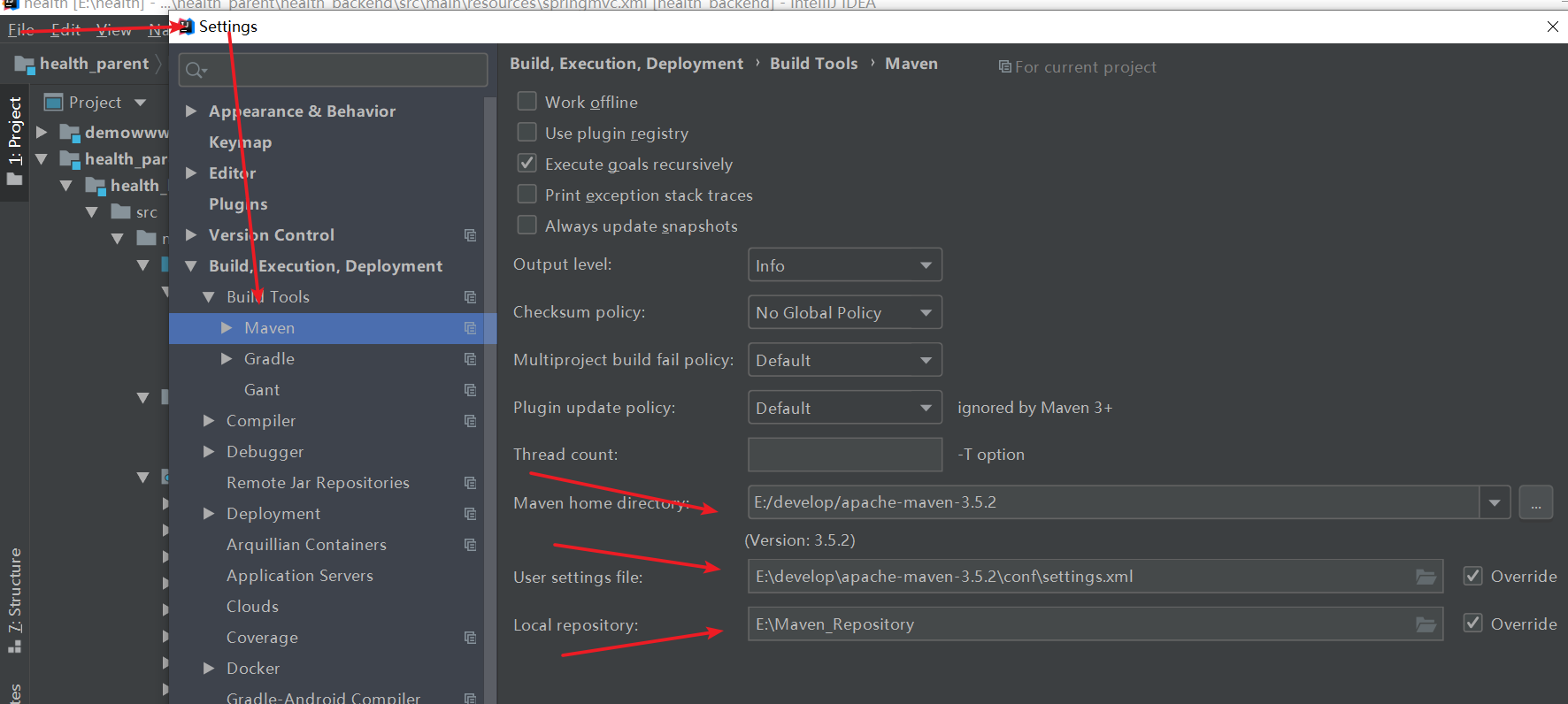
Task: Select Gradle in settings tree
Action: tap(269, 359)
